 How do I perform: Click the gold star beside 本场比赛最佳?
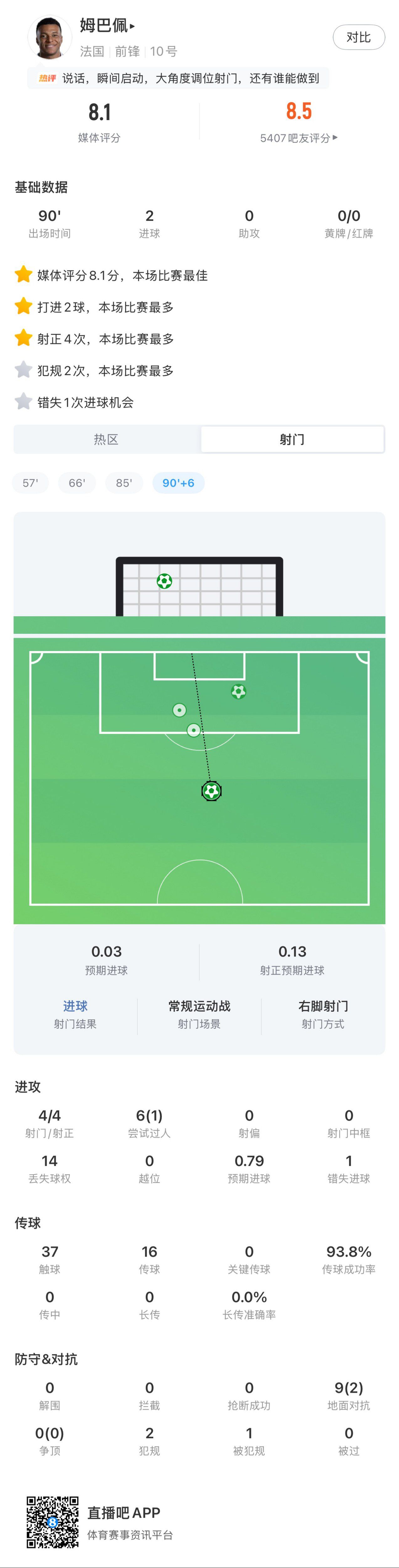[23, 274]
